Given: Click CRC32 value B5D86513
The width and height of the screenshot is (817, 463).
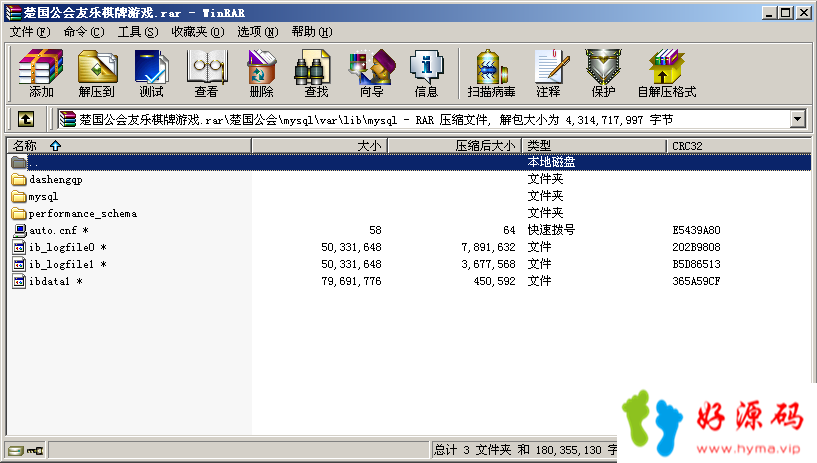Looking at the screenshot, I should click(x=696, y=264).
